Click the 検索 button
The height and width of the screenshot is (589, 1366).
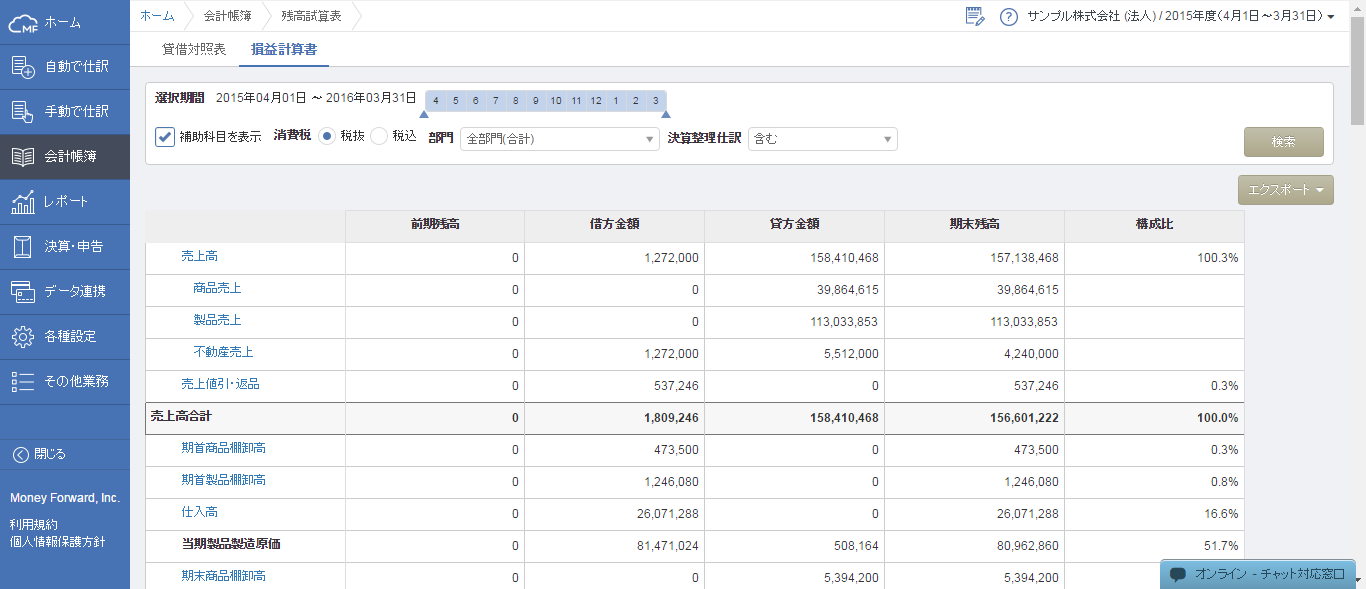(1284, 142)
